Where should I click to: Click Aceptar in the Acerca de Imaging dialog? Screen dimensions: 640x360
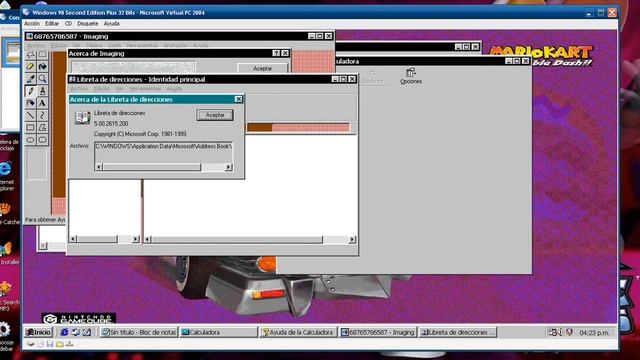click(262, 68)
